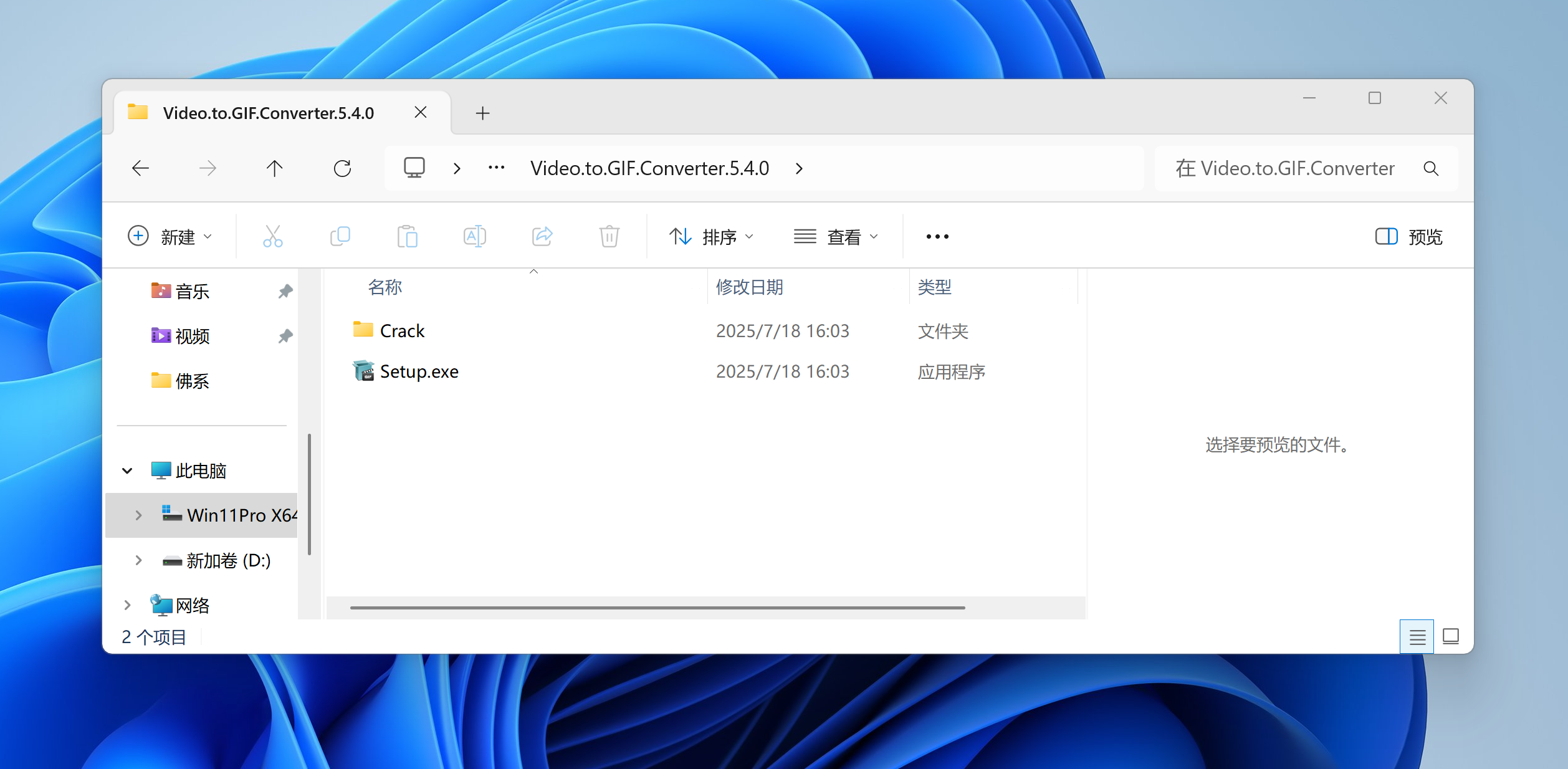
Task: Click the Delete trash can icon
Action: (609, 237)
